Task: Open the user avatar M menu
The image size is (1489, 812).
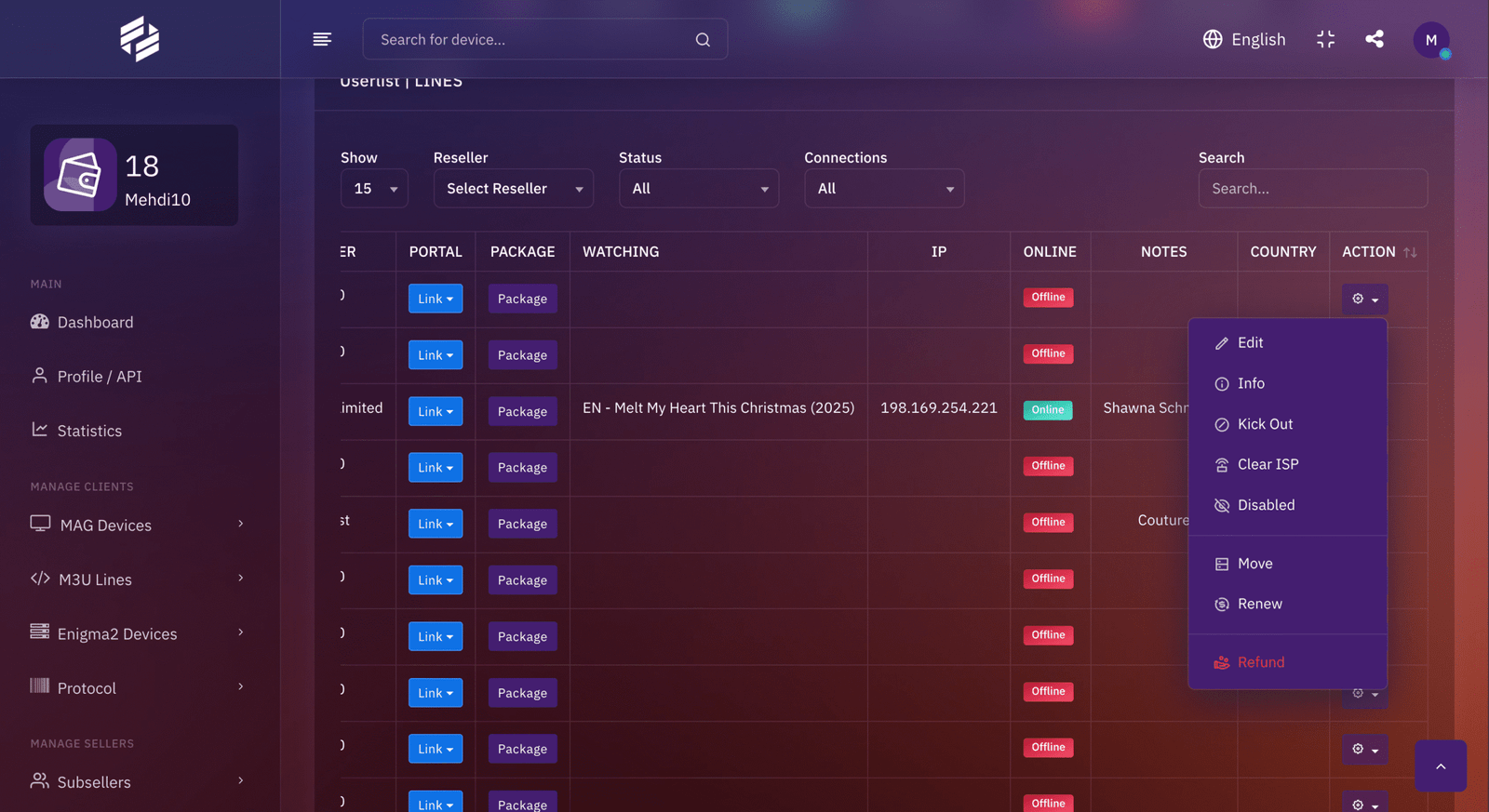Action: 1431,40
